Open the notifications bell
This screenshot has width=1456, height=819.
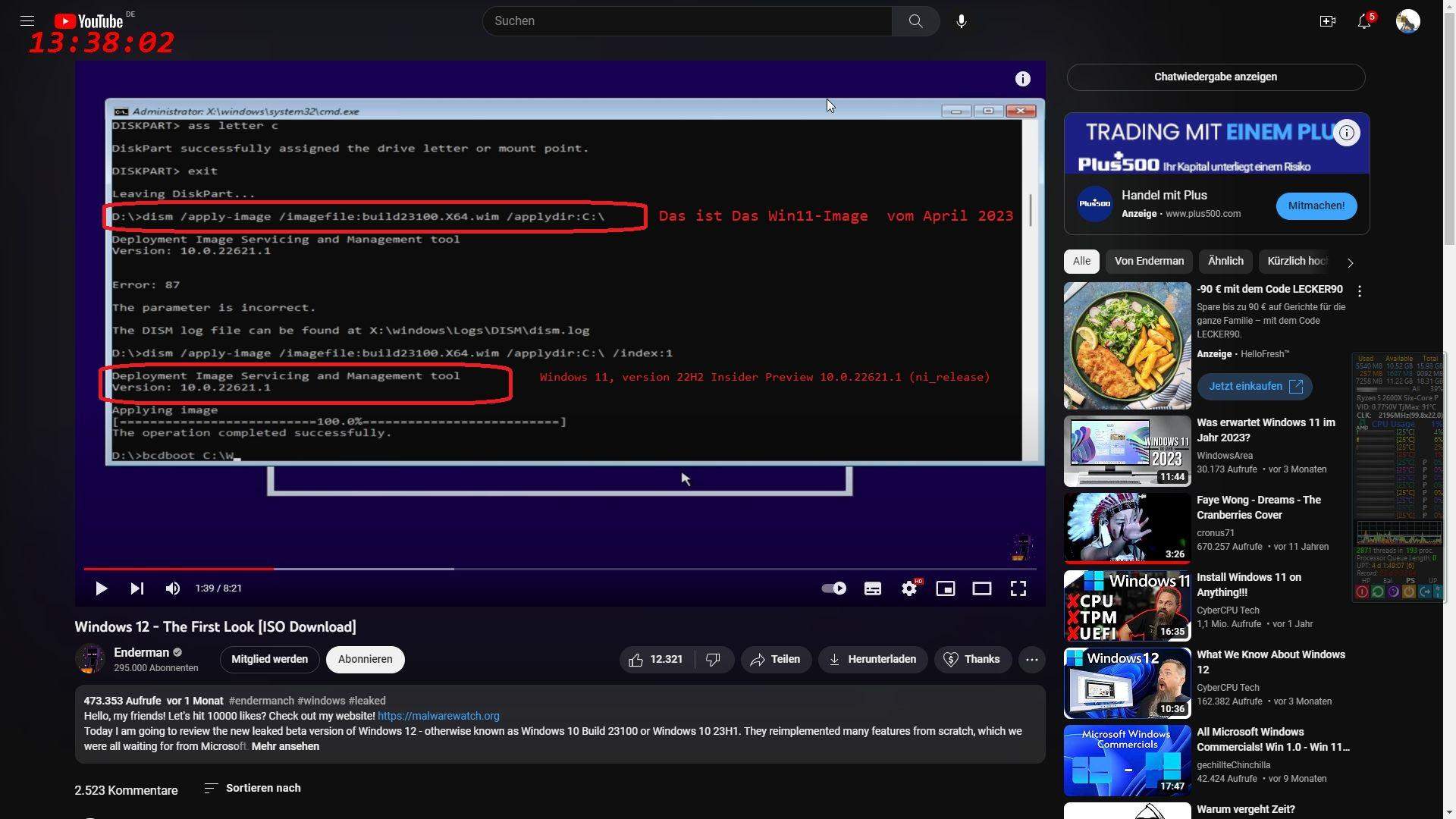[1364, 21]
